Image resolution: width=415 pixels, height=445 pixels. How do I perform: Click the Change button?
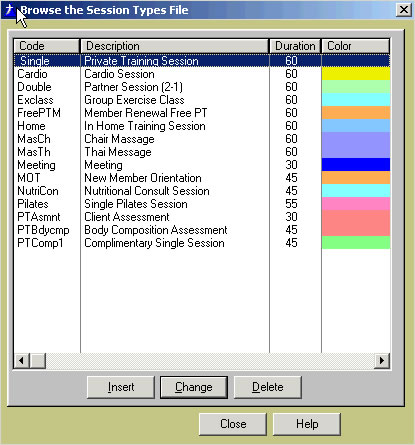[x=194, y=387]
